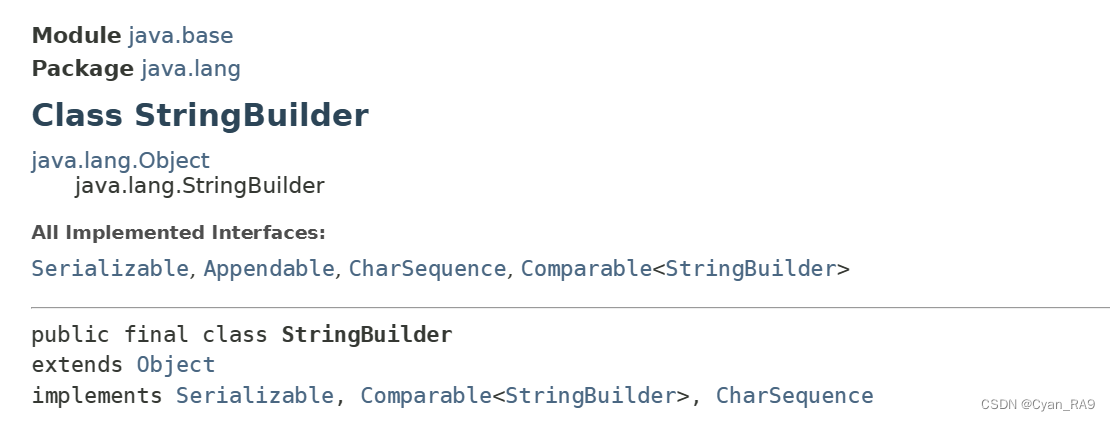Open Serializable in the implements clause
The height and width of the screenshot is (421, 1110).
(x=254, y=396)
